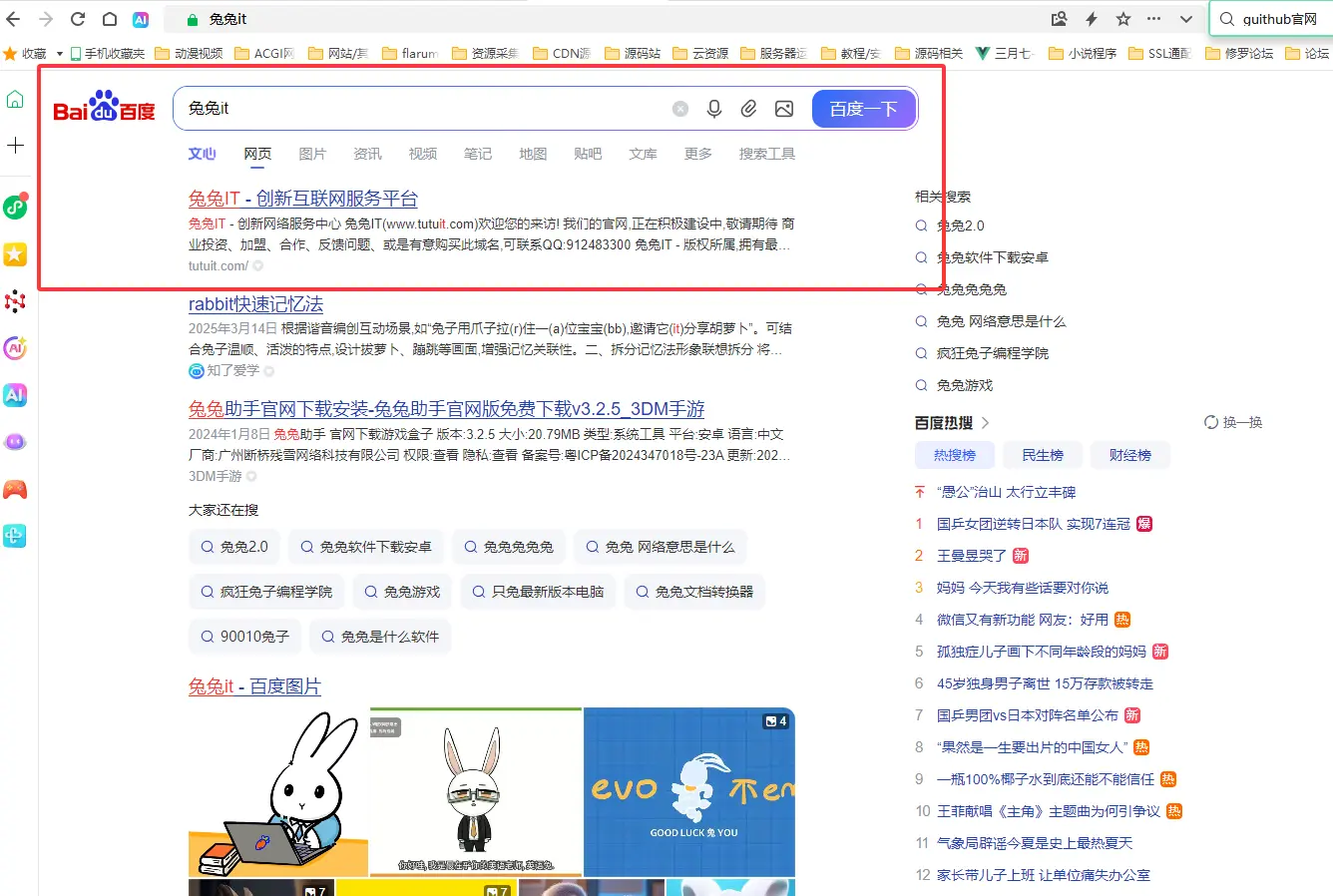Switch to the 民生榜 tab
The width and height of the screenshot is (1333, 896).
tap(1043, 455)
